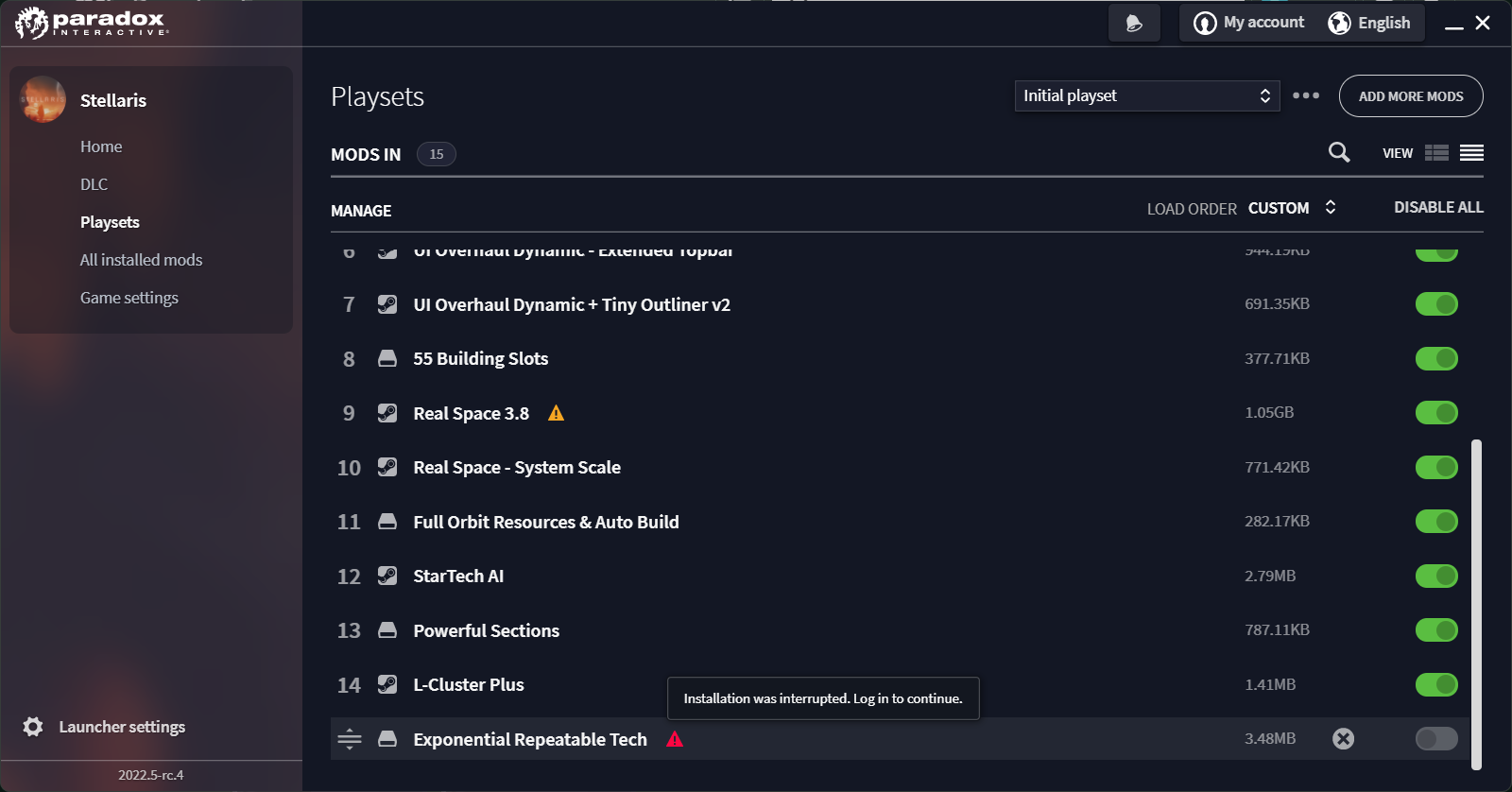Image resolution: width=1512 pixels, height=792 pixels.
Task: Open Game settings
Action: 129,298
